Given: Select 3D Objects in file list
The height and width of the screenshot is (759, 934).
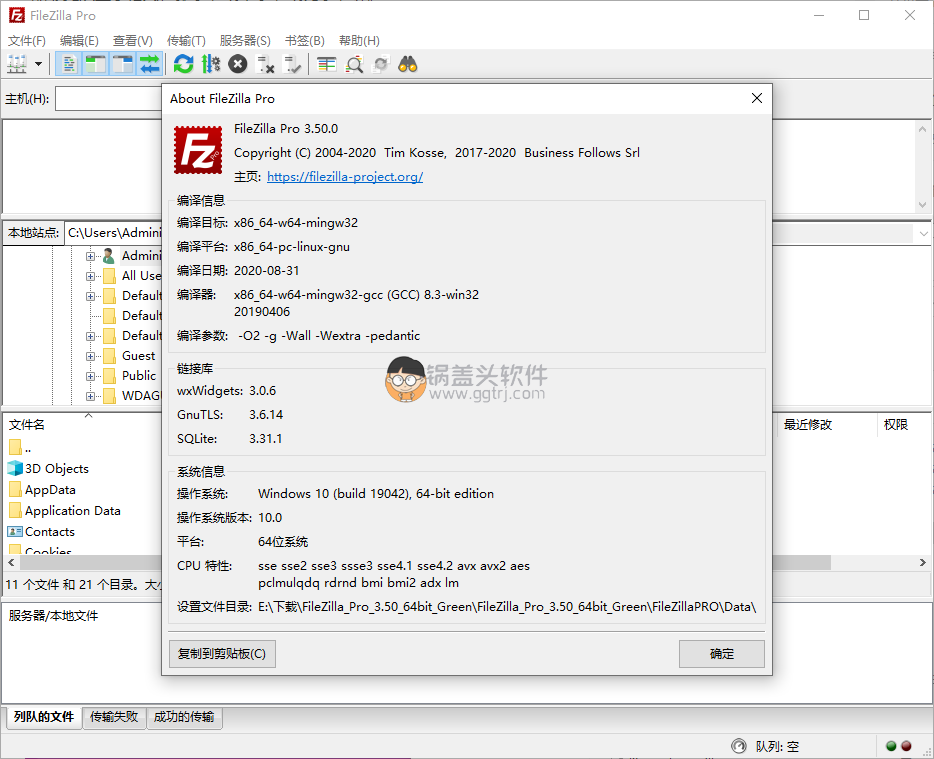Looking at the screenshot, I should click(x=57, y=468).
